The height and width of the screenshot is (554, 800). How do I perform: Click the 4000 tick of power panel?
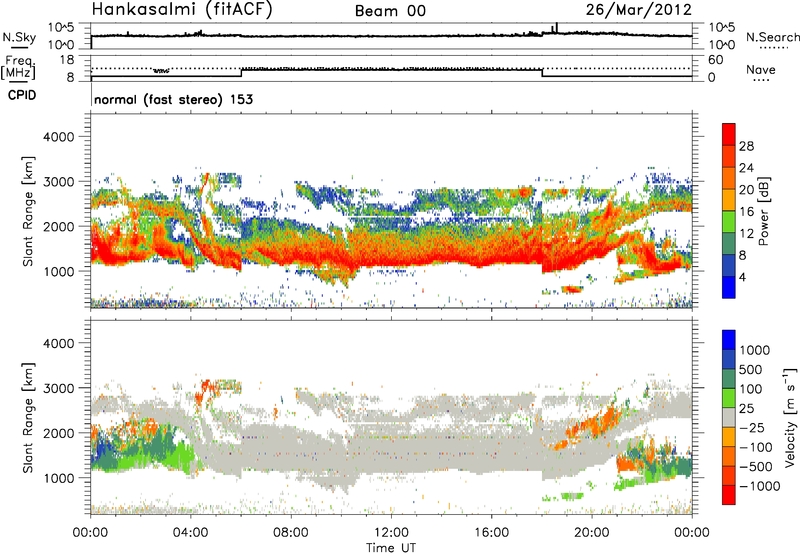pyautogui.click(x=59, y=137)
